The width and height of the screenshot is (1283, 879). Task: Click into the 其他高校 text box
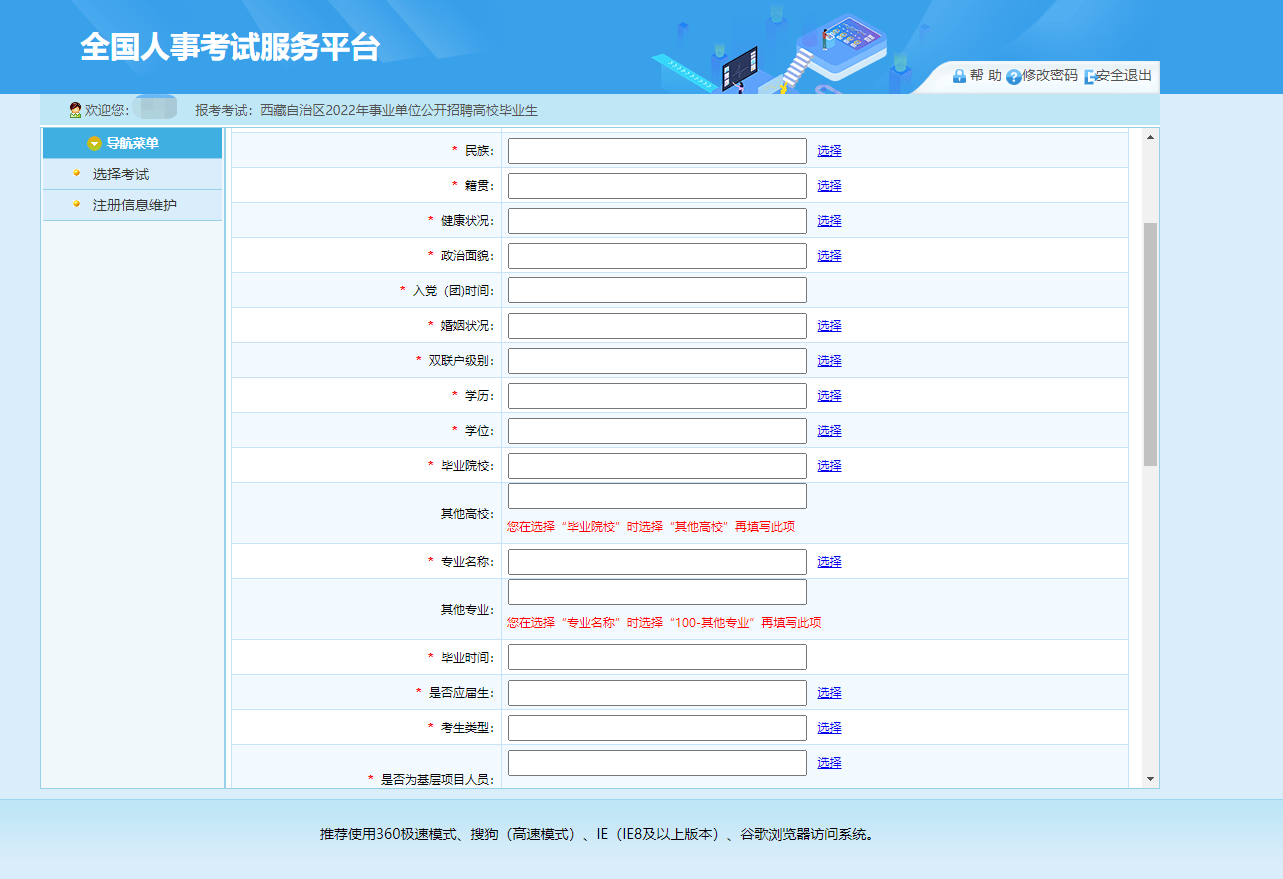(657, 496)
